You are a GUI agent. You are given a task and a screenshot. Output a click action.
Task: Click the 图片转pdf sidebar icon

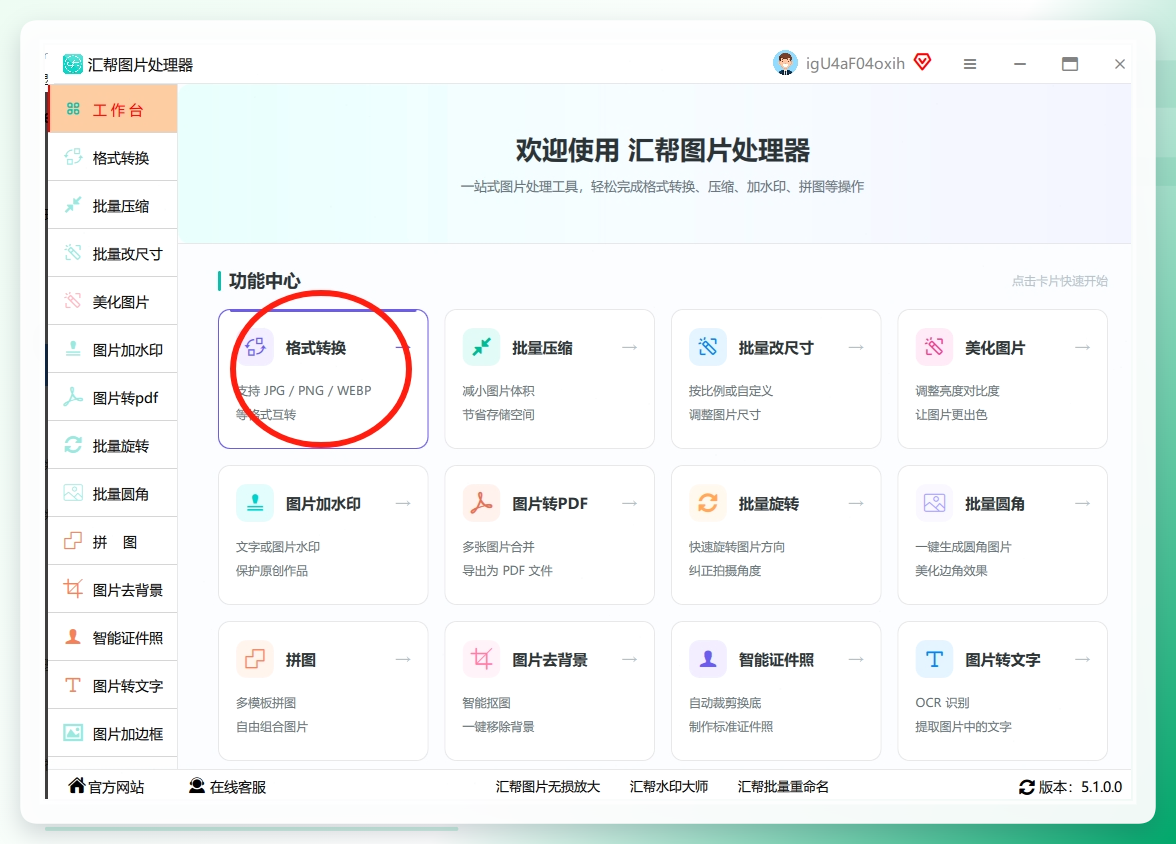[x=73, y=397]
